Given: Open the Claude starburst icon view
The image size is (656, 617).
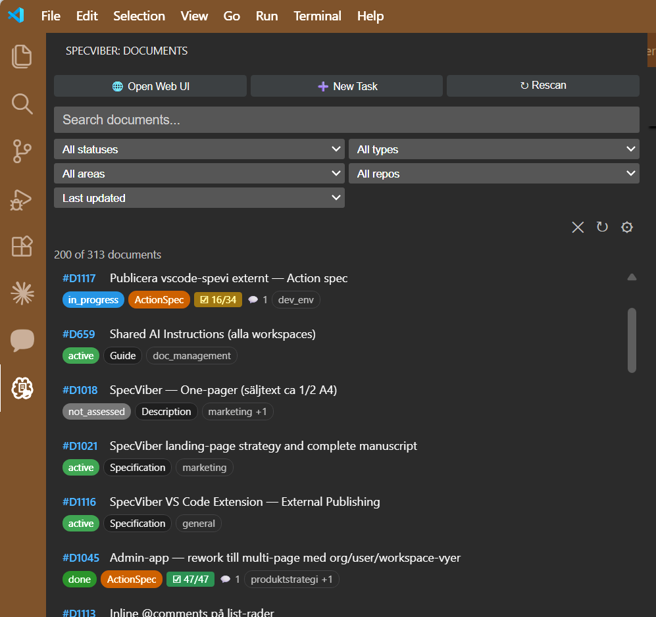Looking at the screenshot, I should pyautogui.click(x=22, y=293).
